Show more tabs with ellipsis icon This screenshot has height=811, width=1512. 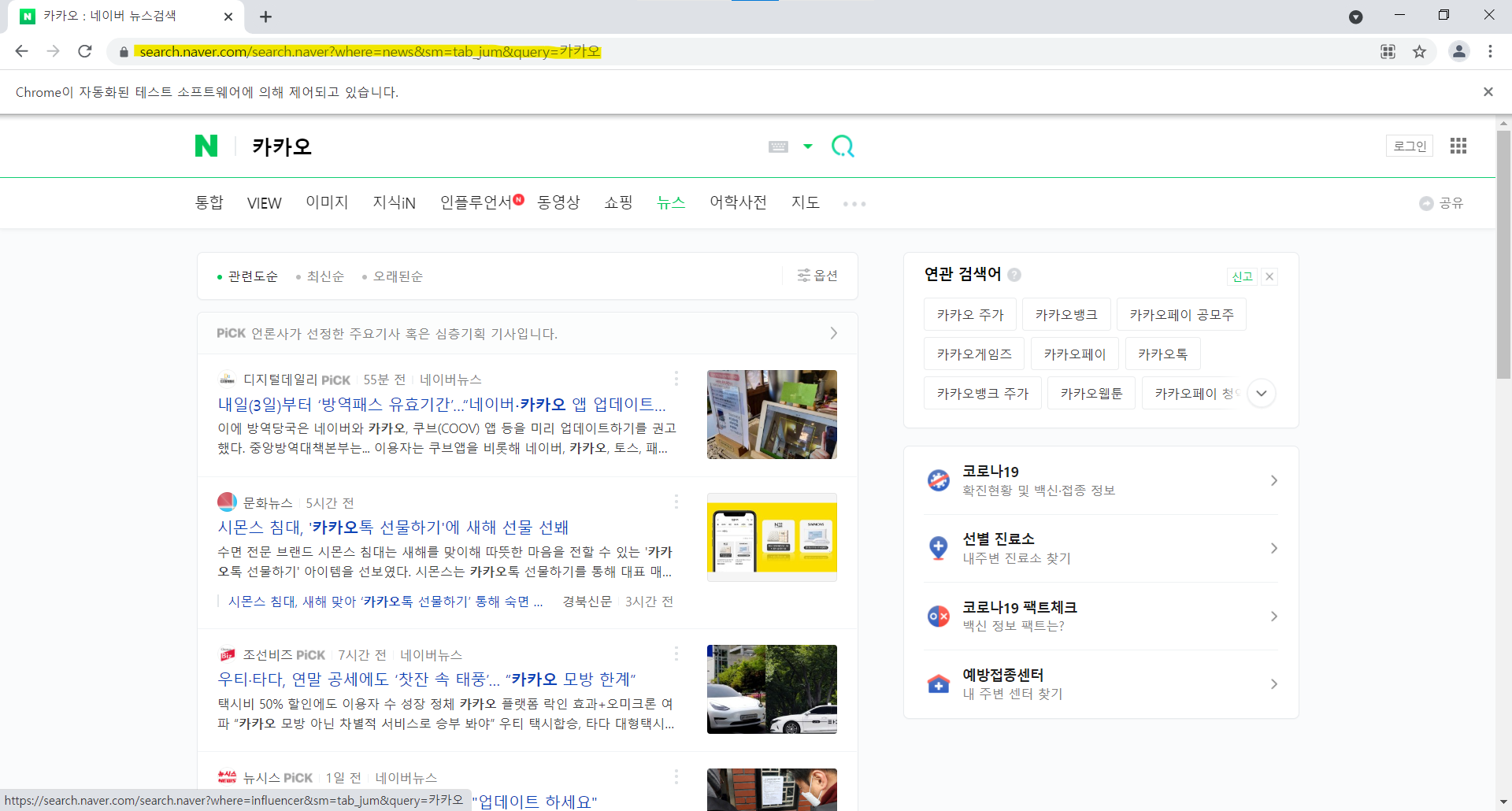pyautogui.click(x=854, y=204)
